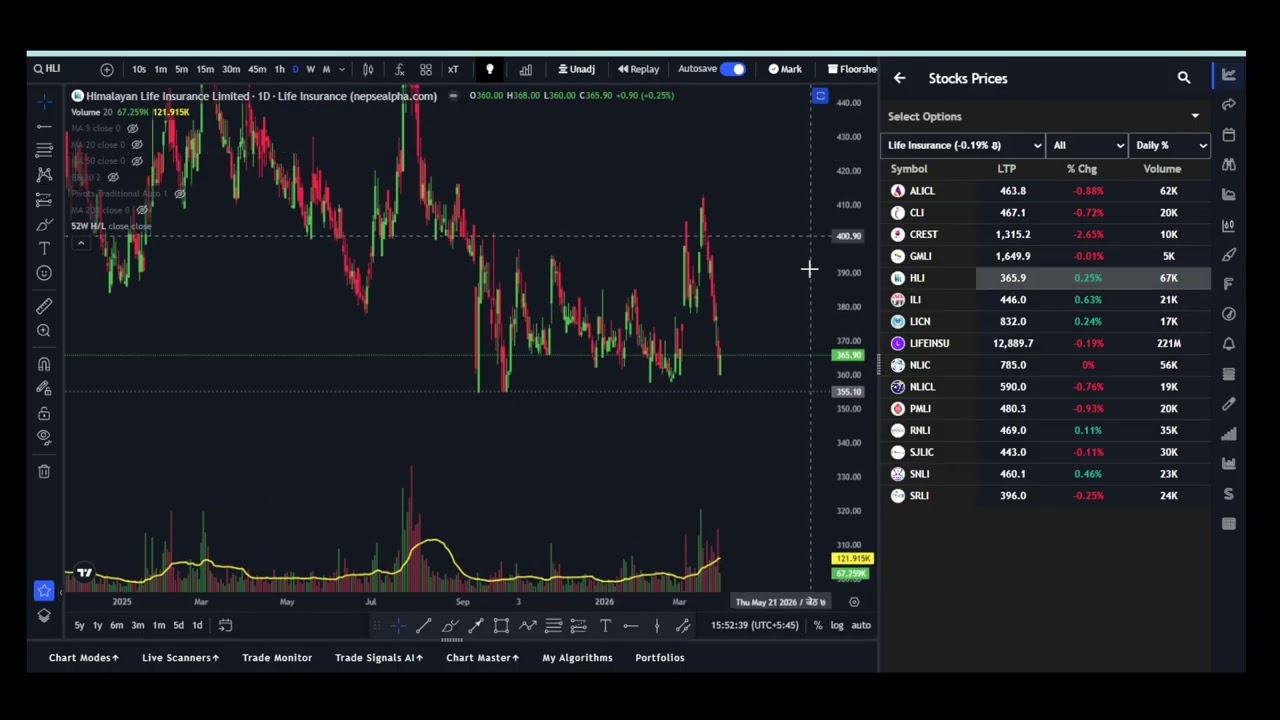Select the text tool in left sidebar
The image size is (1280, 720).
[44, 248]
